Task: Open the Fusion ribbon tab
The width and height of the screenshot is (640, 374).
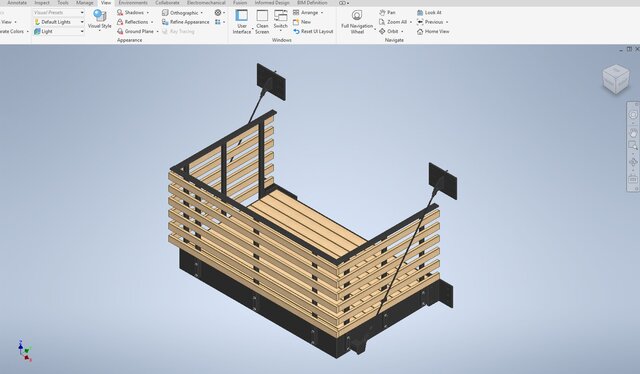Action: (x=240, y=3)
